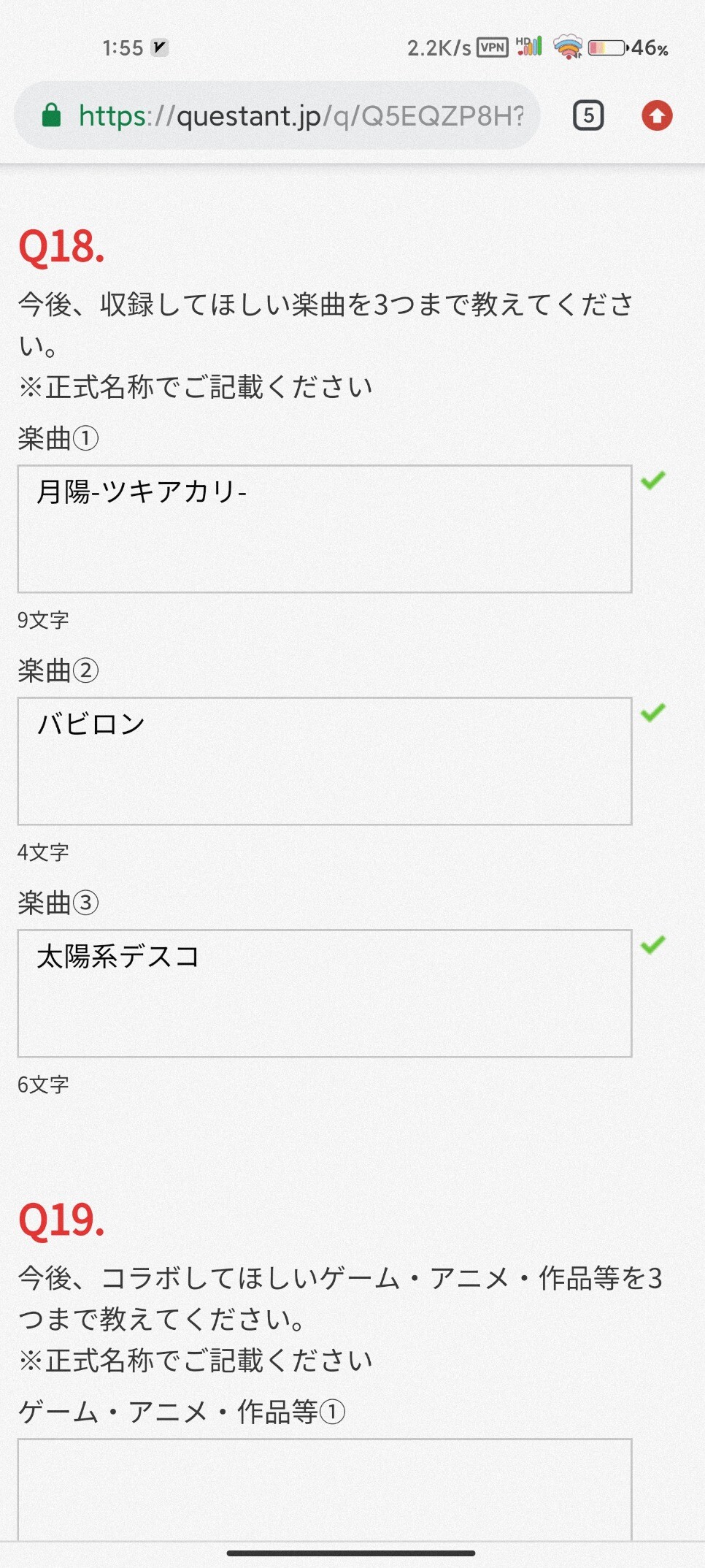Tap the green checkmark beside 楽曲① field

pos(653,480)
